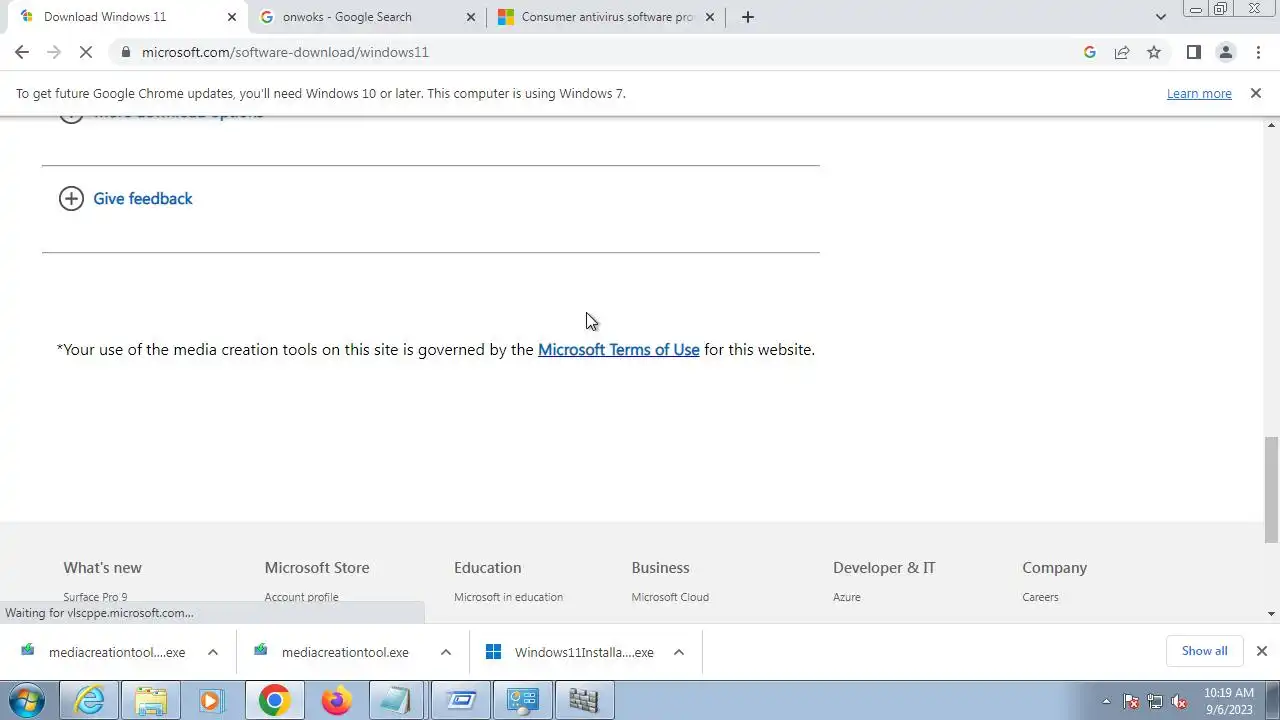
Task: Open the Learn more link
Action: (x=1199, y=93)
